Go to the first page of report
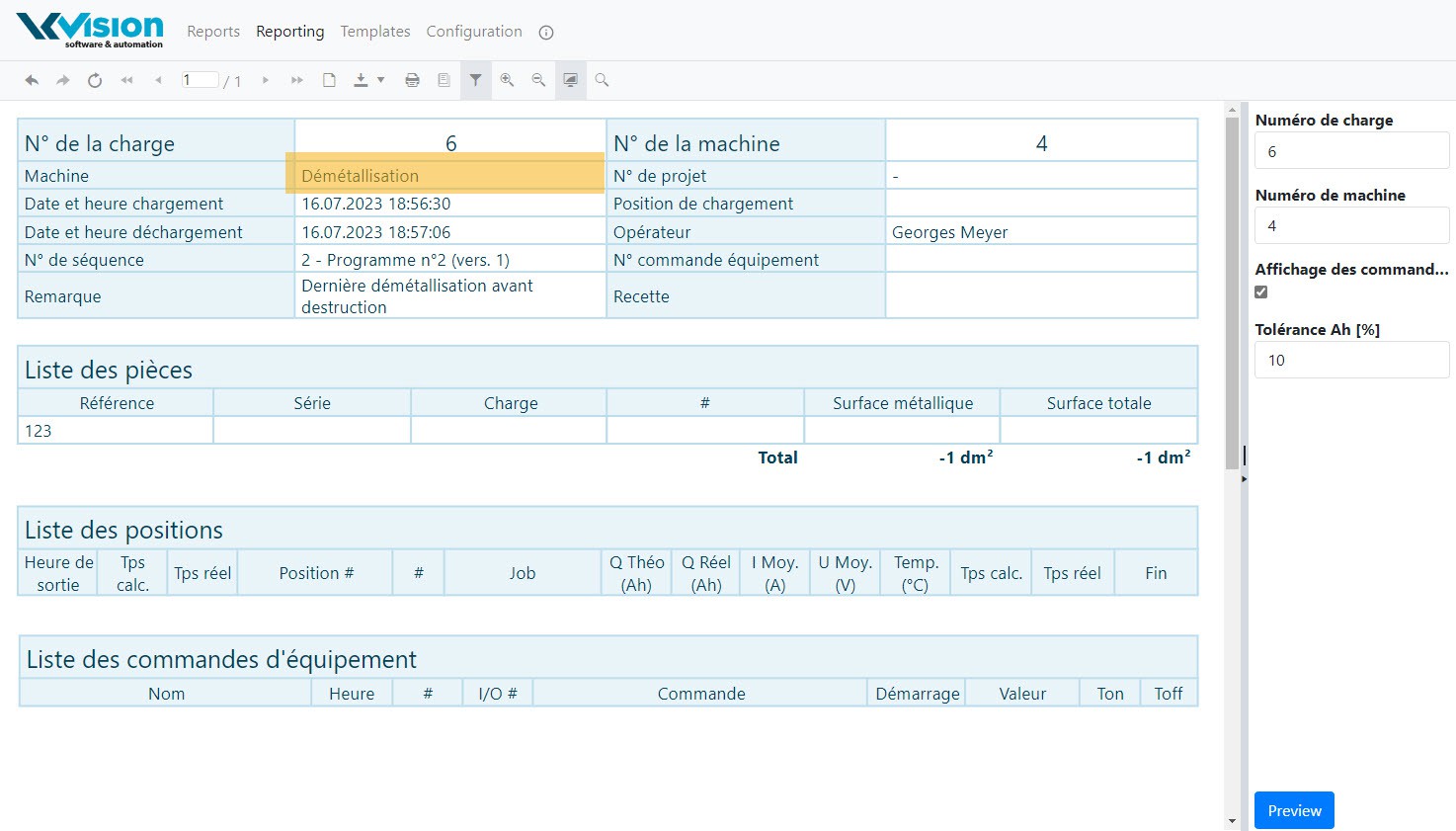 (126, 81)
